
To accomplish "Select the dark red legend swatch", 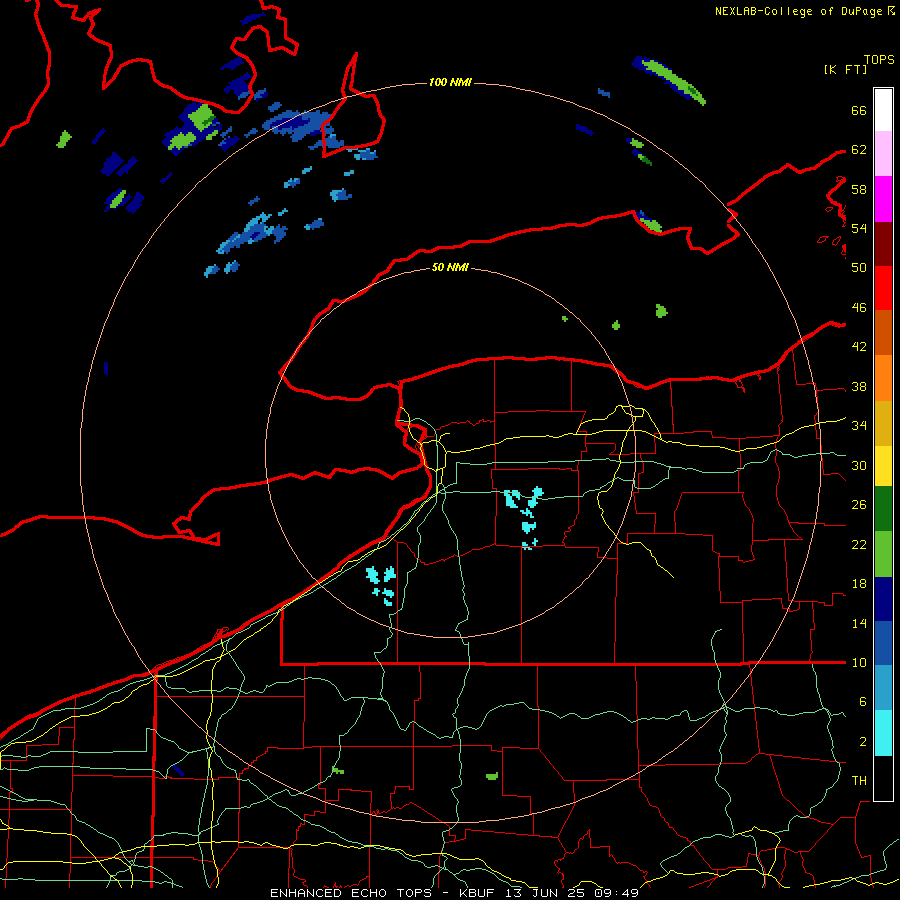I will (883, 243).
